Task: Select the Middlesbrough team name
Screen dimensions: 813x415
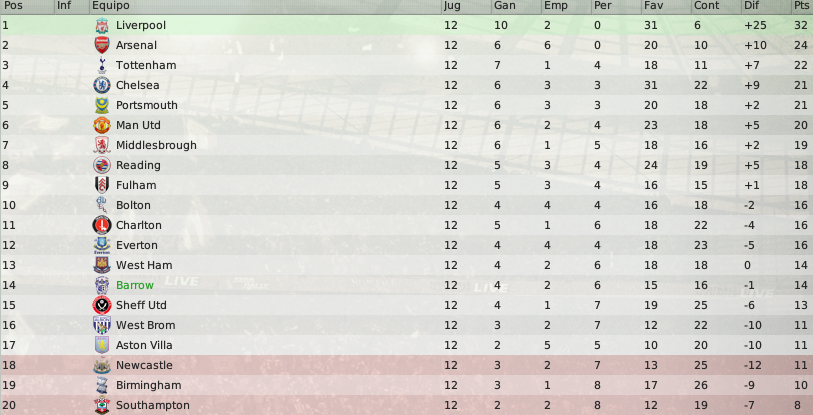Action: pyautogui.click(x=156, y=145)
